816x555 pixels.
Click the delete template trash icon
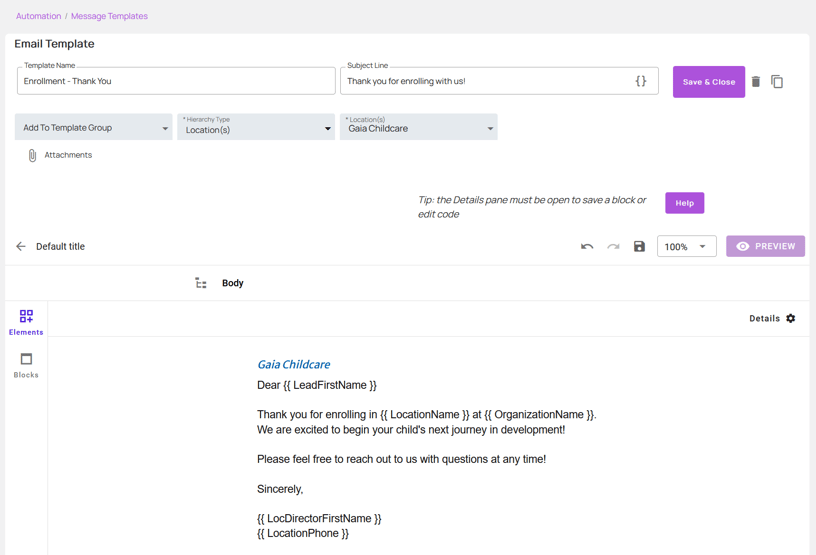pos(756,82)
